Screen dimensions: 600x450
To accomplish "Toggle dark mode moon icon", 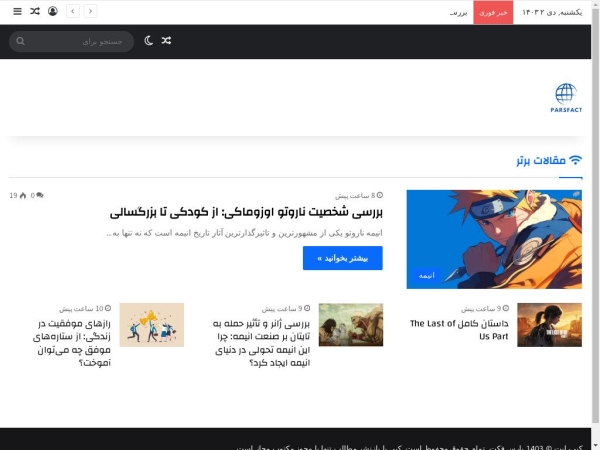I will [x=148, y=41].
